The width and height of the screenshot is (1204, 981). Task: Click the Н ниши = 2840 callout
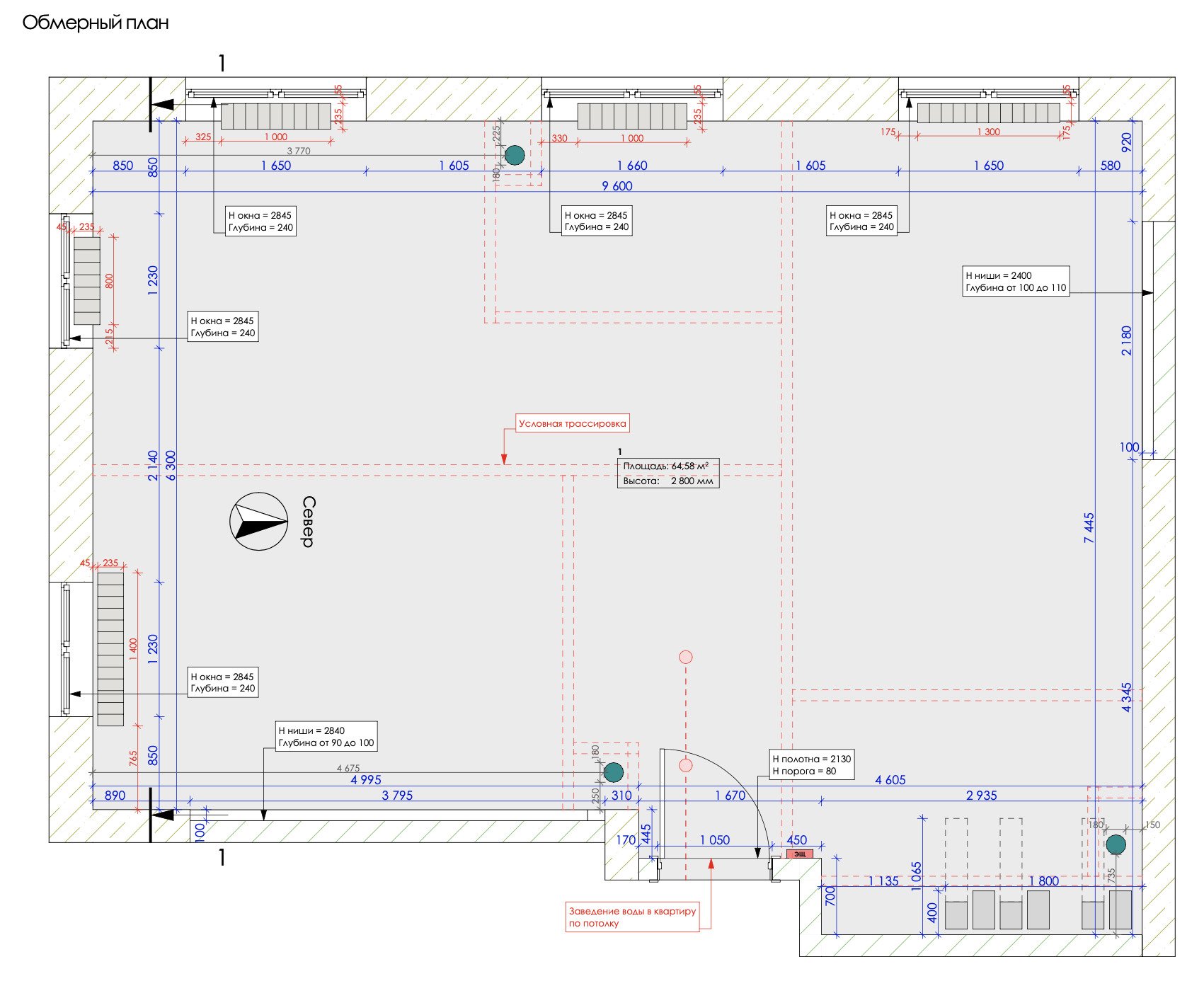click(x=326, y=736)
